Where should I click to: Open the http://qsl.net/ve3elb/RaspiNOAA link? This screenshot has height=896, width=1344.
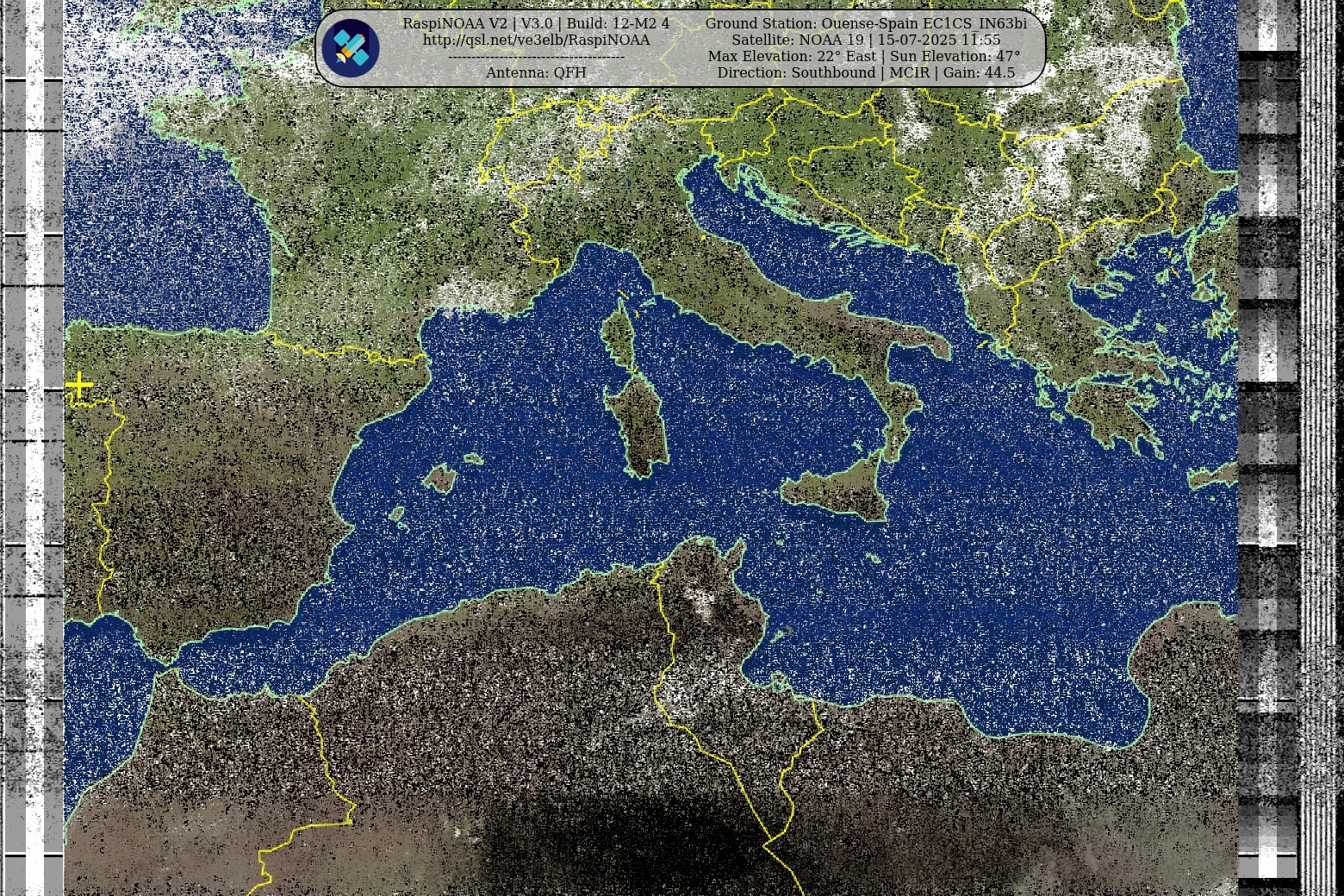coord(536,40)
